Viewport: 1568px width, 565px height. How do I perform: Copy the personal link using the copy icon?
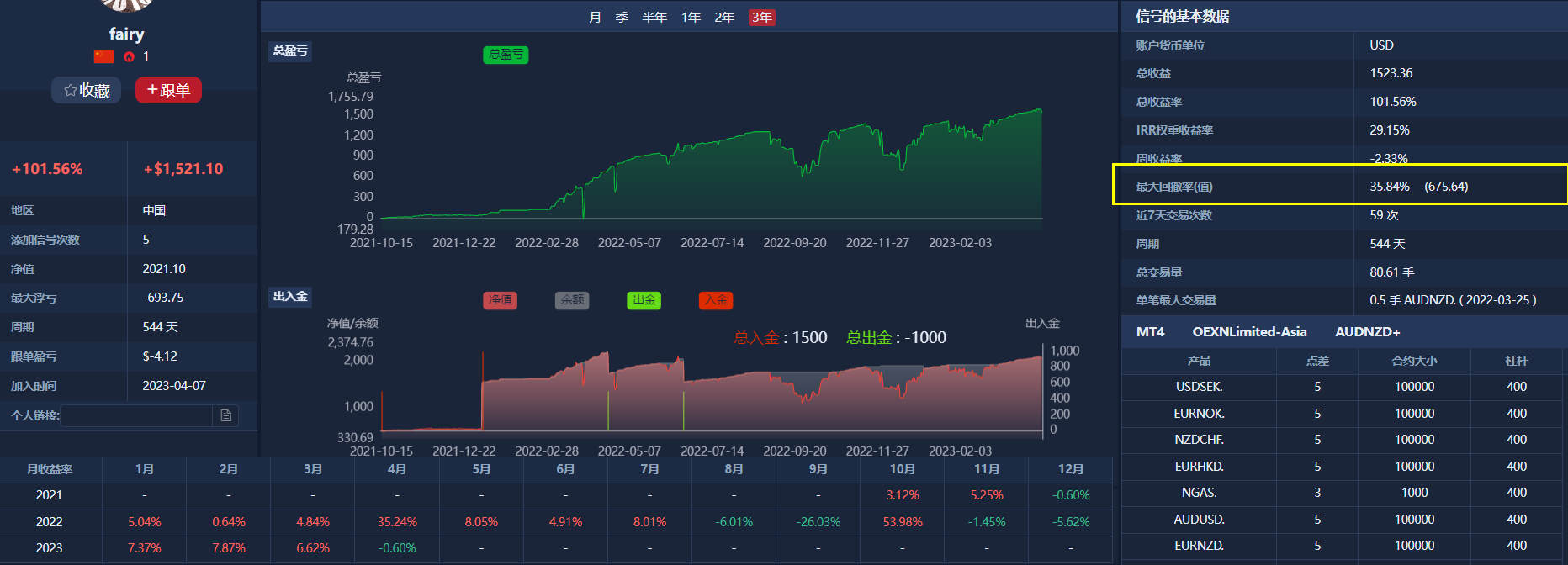coord(226,415)
